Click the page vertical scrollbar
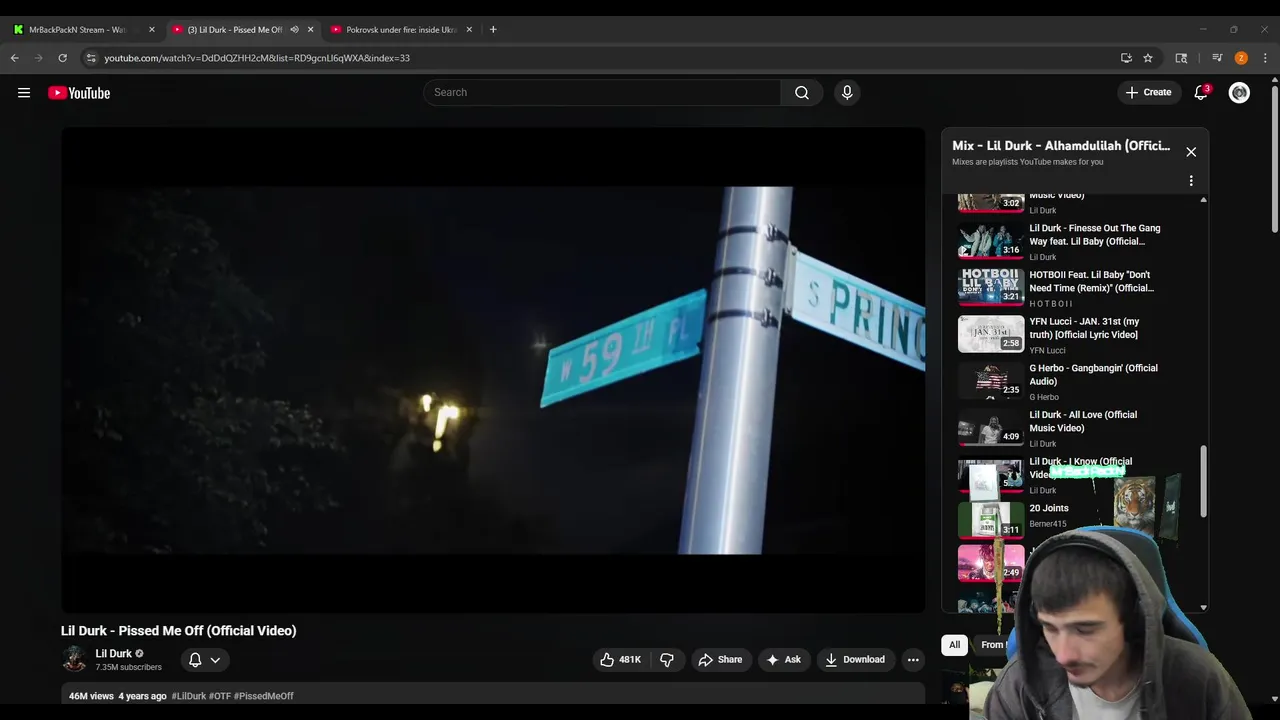This screenshot has width=1280, height=720. [x=1274, y=160]
